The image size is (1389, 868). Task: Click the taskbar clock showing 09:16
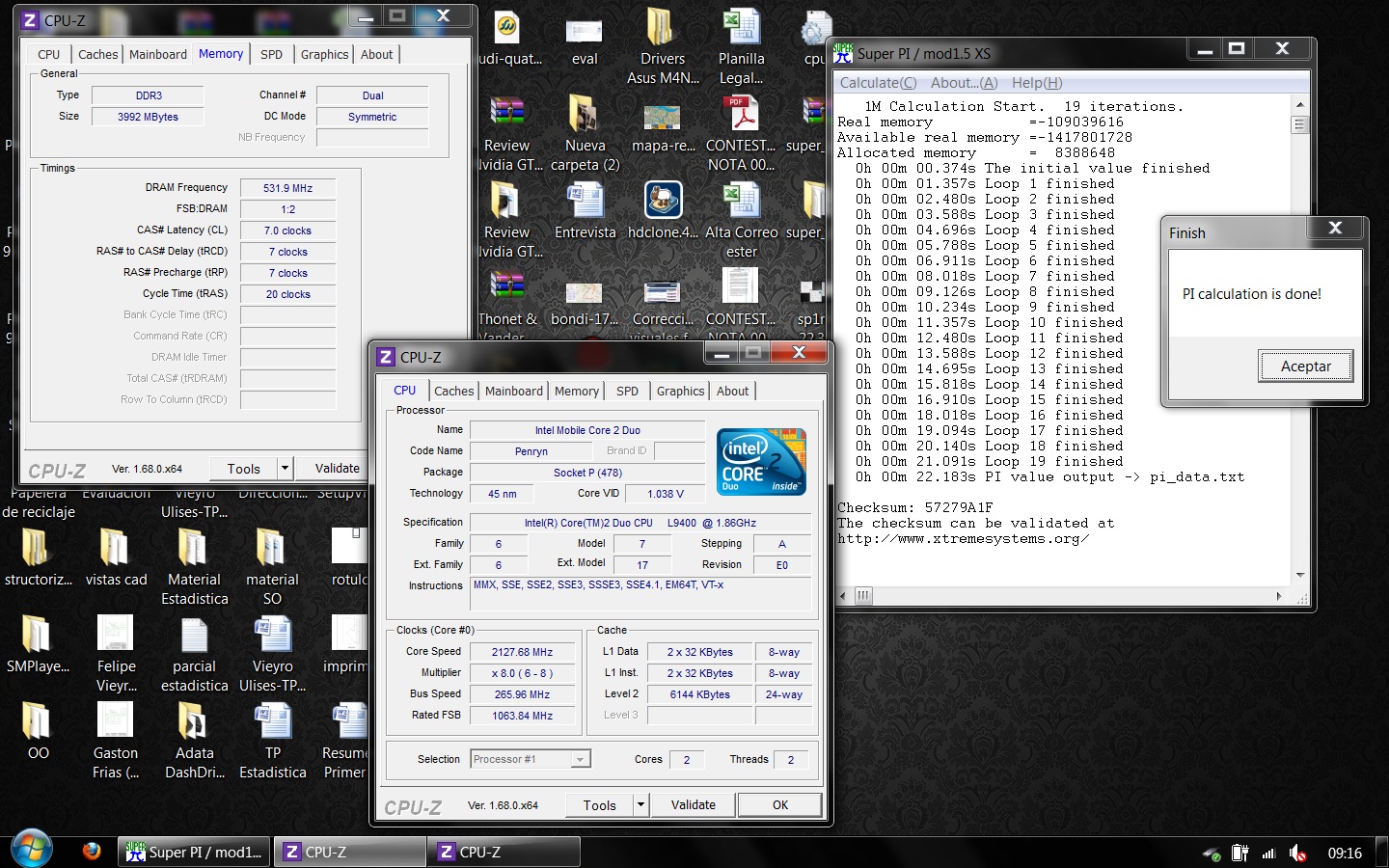pyautogui.click(x=1344, y=853)
